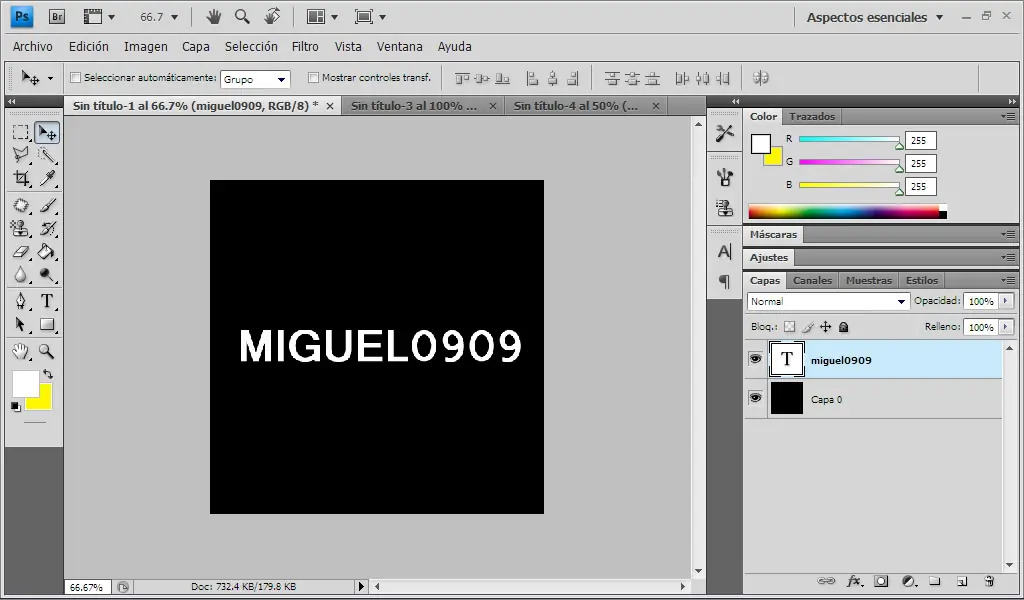Add a layer style with fx
Image resolution: width=1024 pixels, height=600 pixels.
[854, 581]
